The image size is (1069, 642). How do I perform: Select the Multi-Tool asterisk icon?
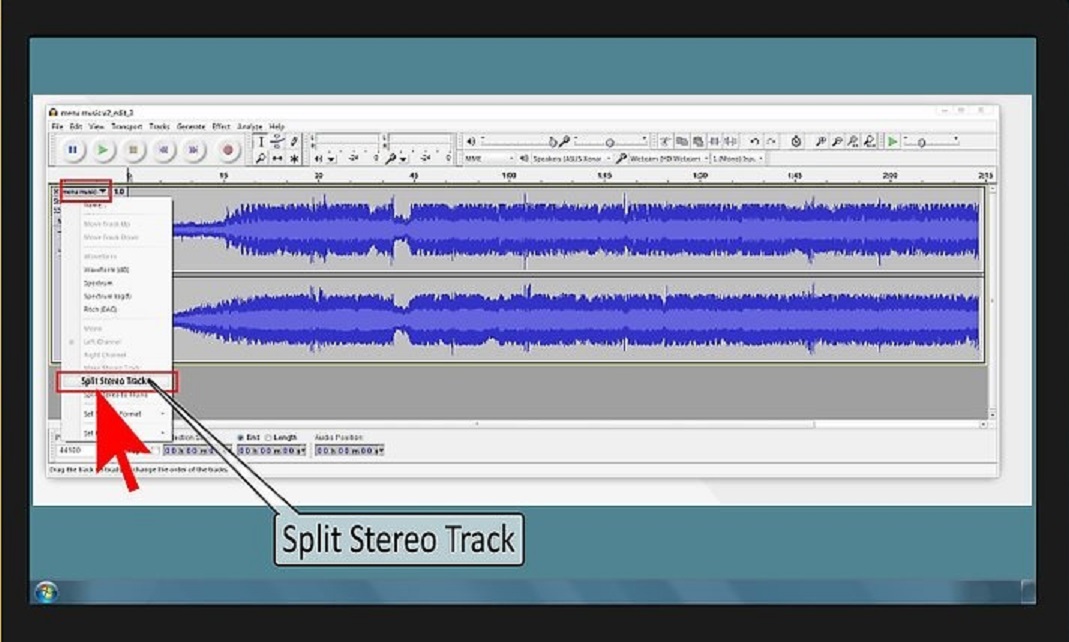click(x=294, y=158)
